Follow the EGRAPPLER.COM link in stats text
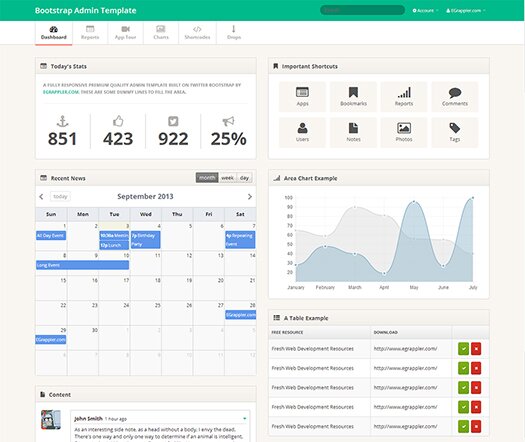525x442 pixels. click(61, 92)
